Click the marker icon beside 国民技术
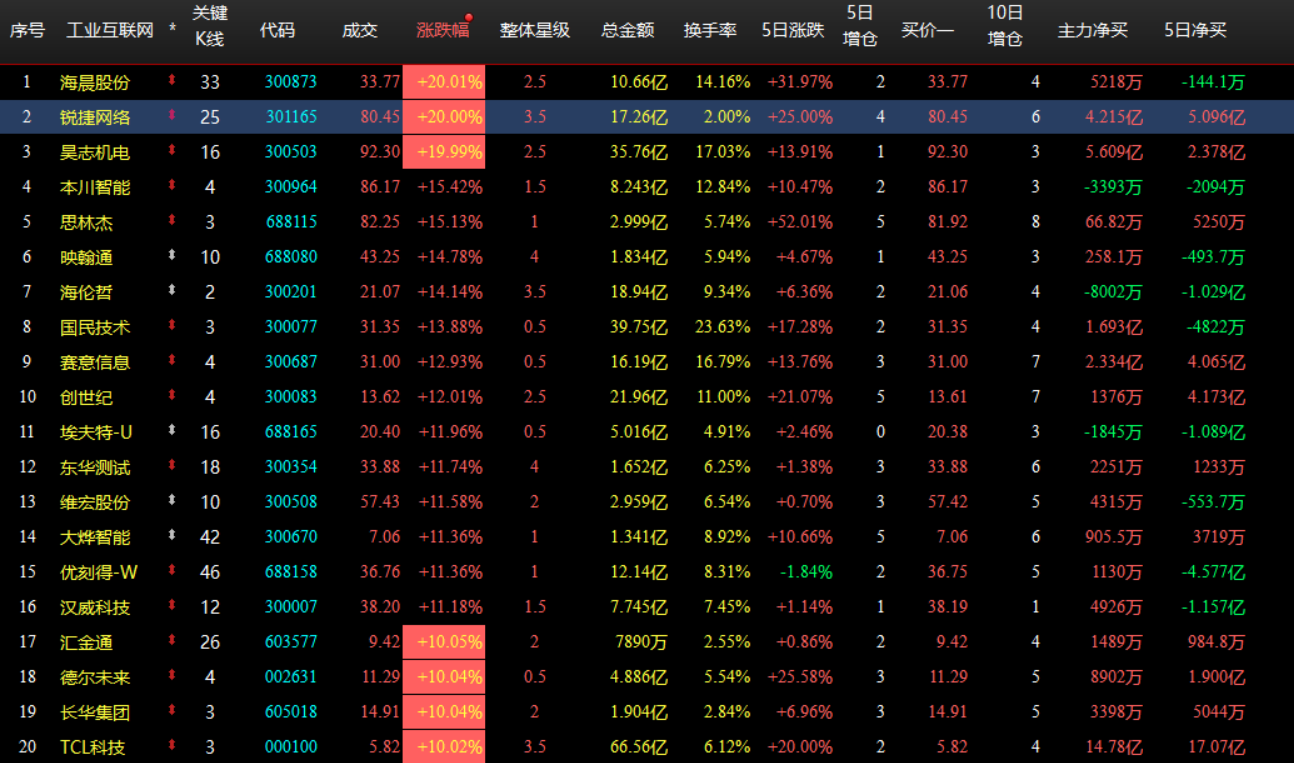The height and width of the screenshot is (763, 1294). (x=172, y=326)
